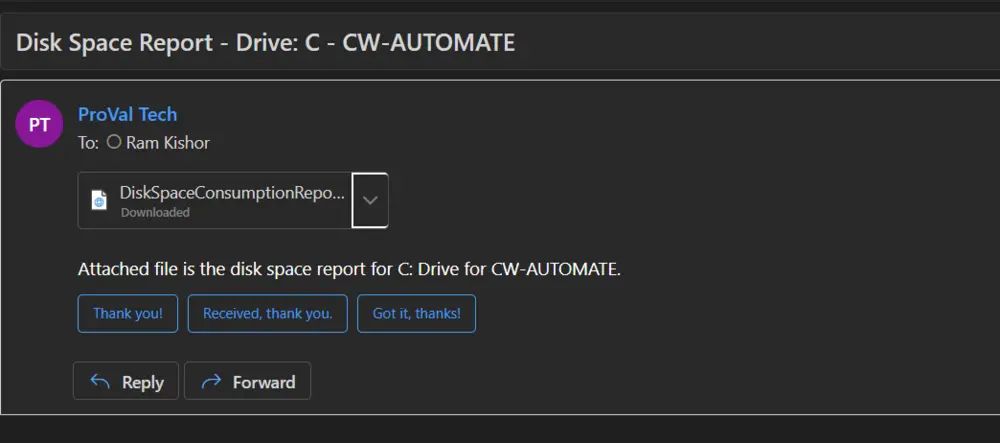Screen dimensions: 1000x443
Task: Open ProVal Tech sender name link
Action: tap(128, 115)
